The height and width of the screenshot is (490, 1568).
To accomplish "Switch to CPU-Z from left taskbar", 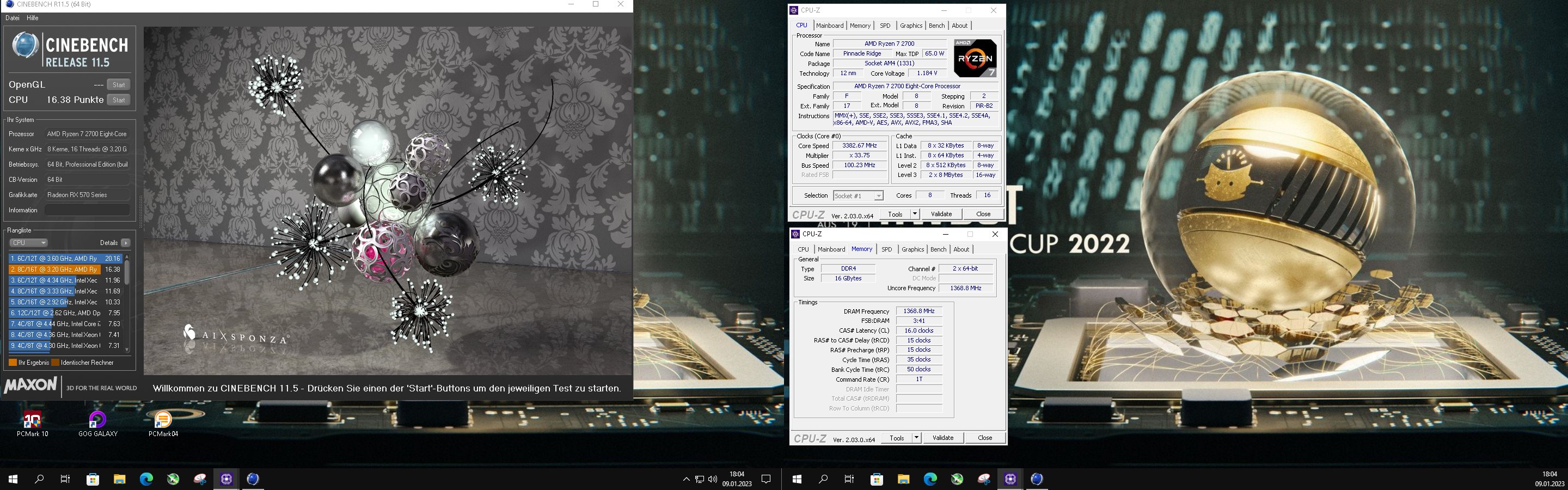I will coord(226,479).
